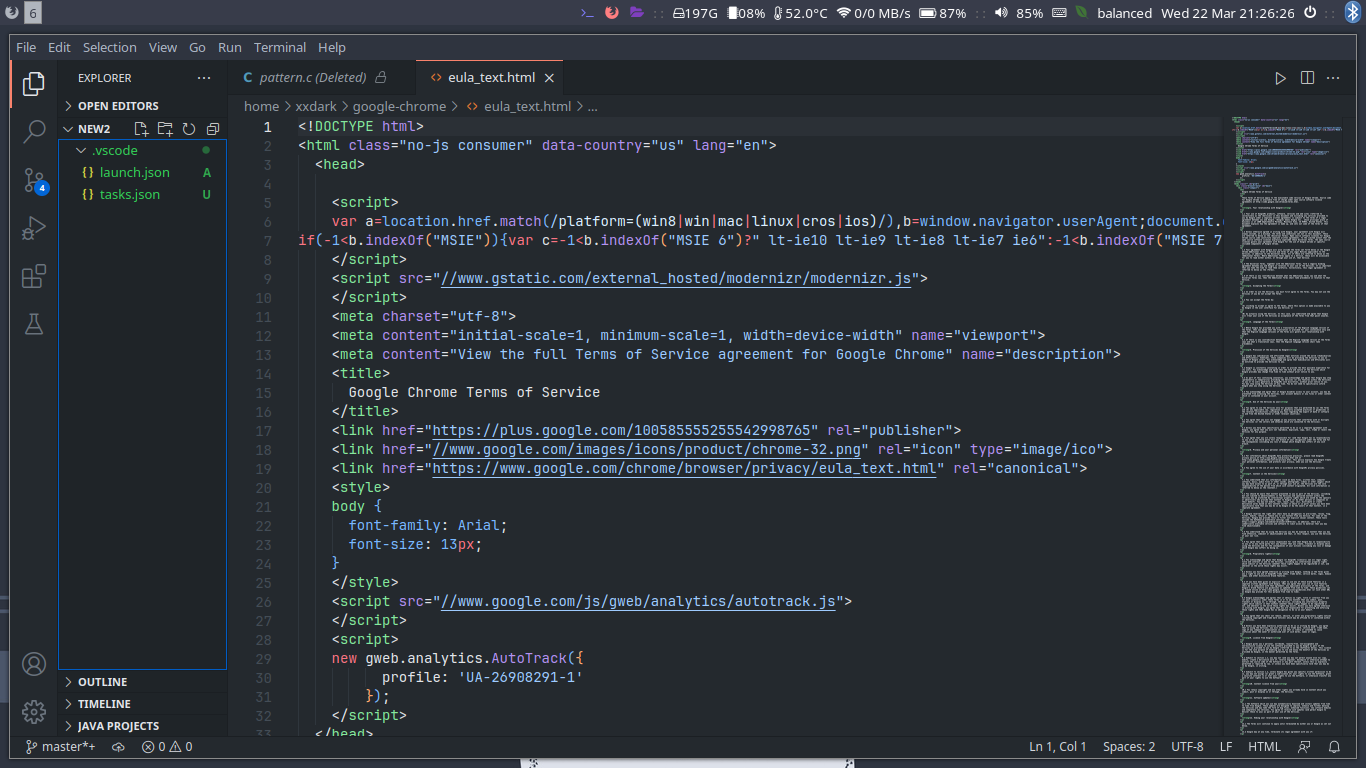1366x768 pixels.
Task: Open the Accounts menu in activity bar
Action: pyautogui.click(x=34, y=664)
